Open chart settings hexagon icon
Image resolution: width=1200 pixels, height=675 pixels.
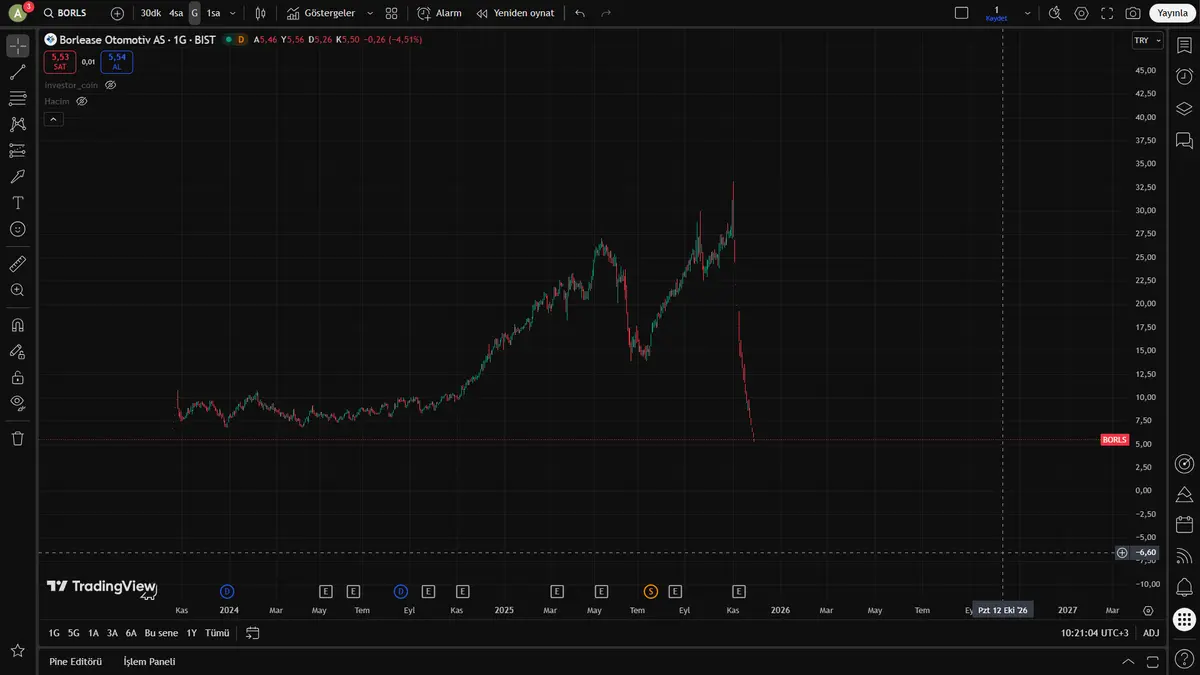(1081, 13)
